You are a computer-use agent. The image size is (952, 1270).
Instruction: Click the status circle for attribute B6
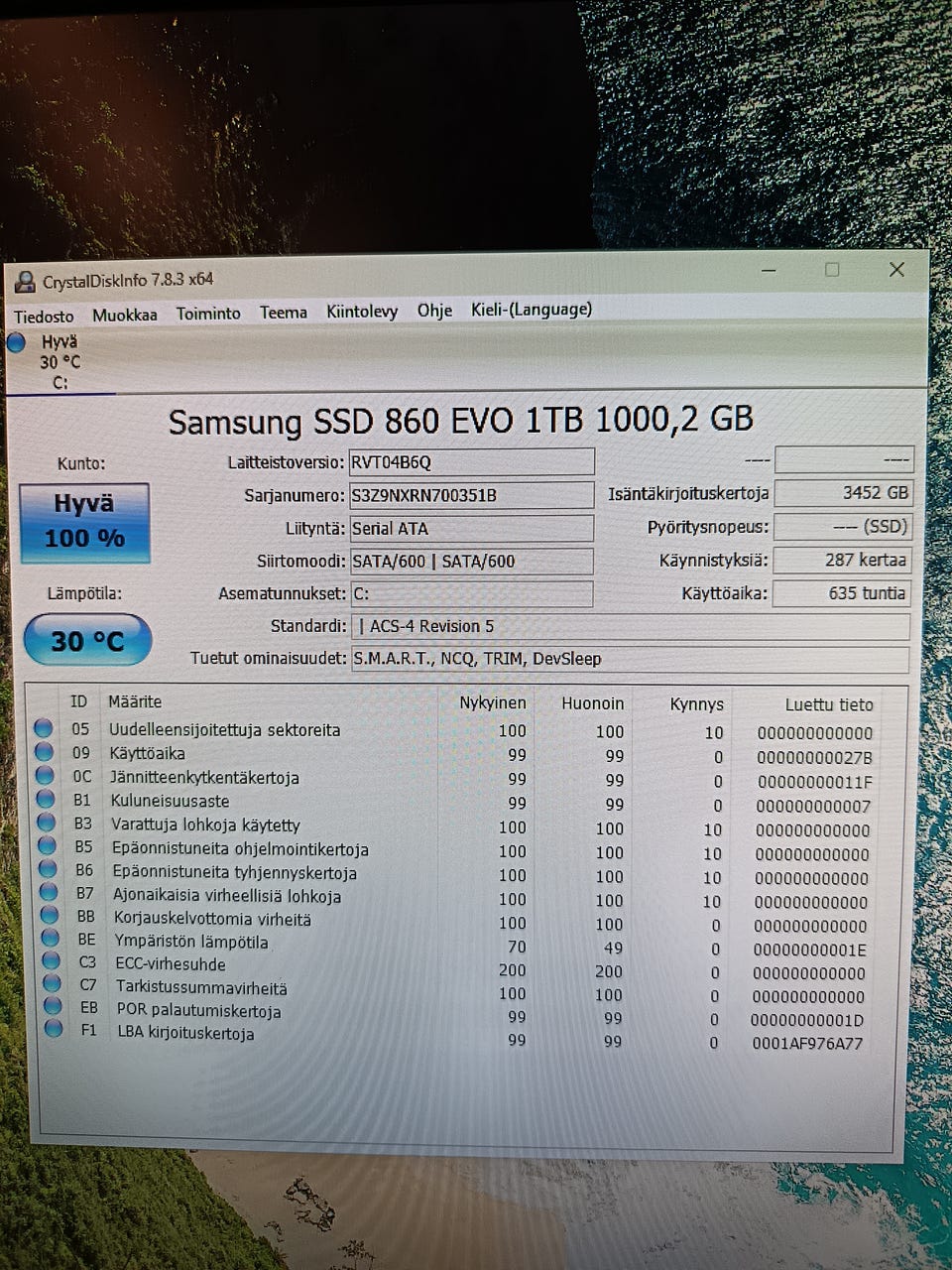pyautogui.click(x=48, y=870)
